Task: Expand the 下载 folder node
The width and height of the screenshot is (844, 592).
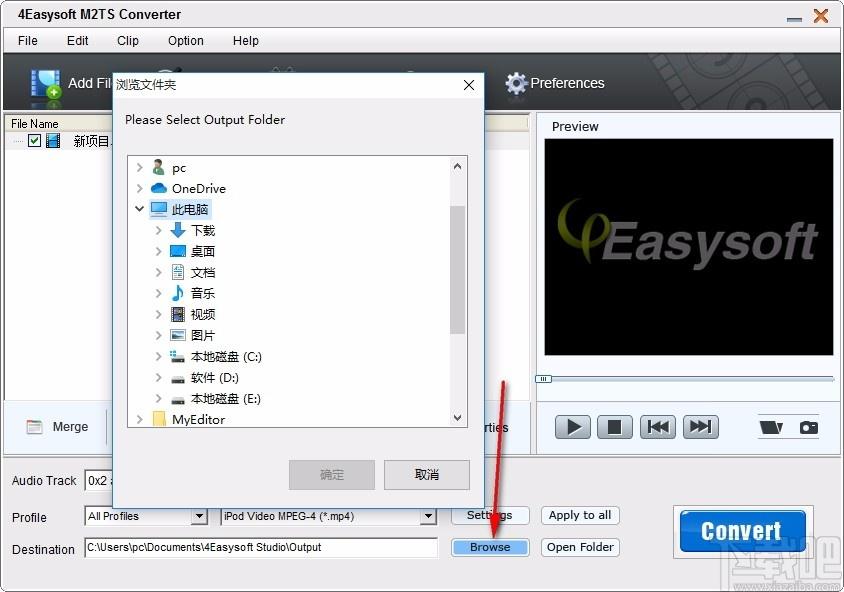Action: [158, 230]
